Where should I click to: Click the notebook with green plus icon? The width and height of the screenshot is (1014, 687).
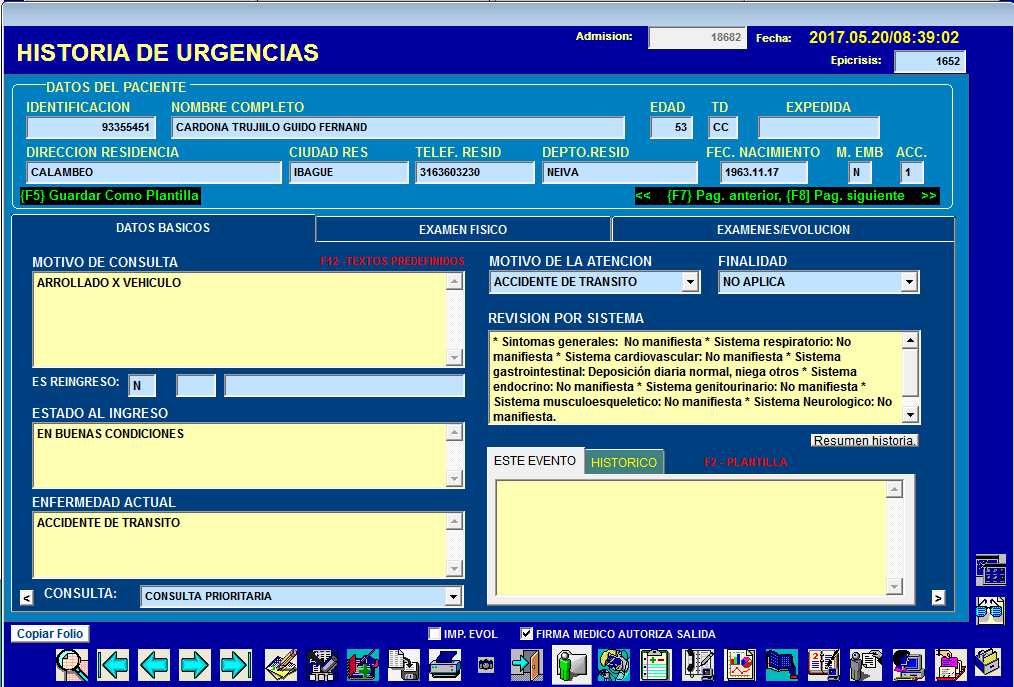point(363,665)
